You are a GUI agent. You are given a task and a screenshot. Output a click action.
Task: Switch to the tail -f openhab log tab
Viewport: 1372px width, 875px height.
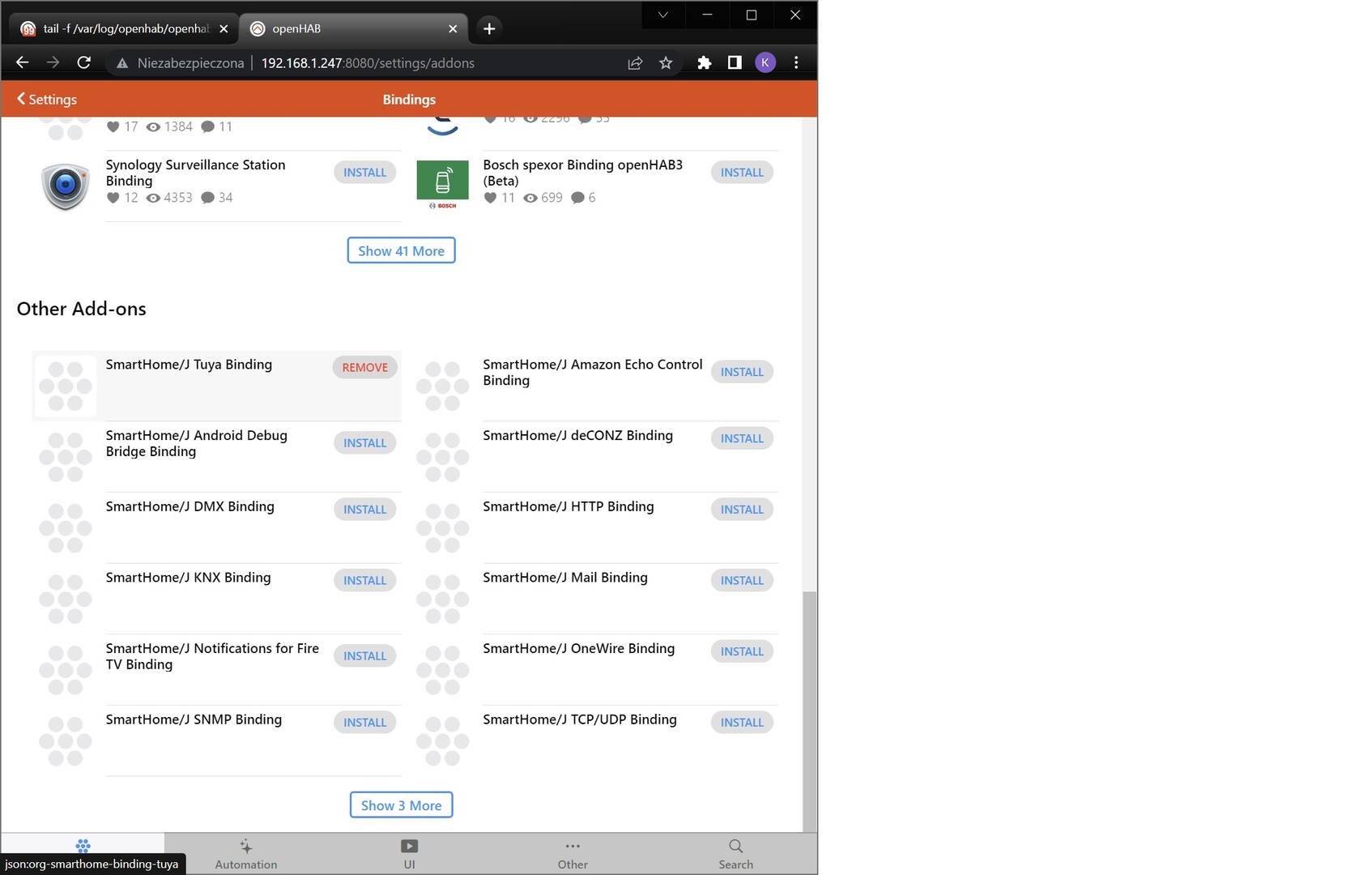(x=124, y=28)
